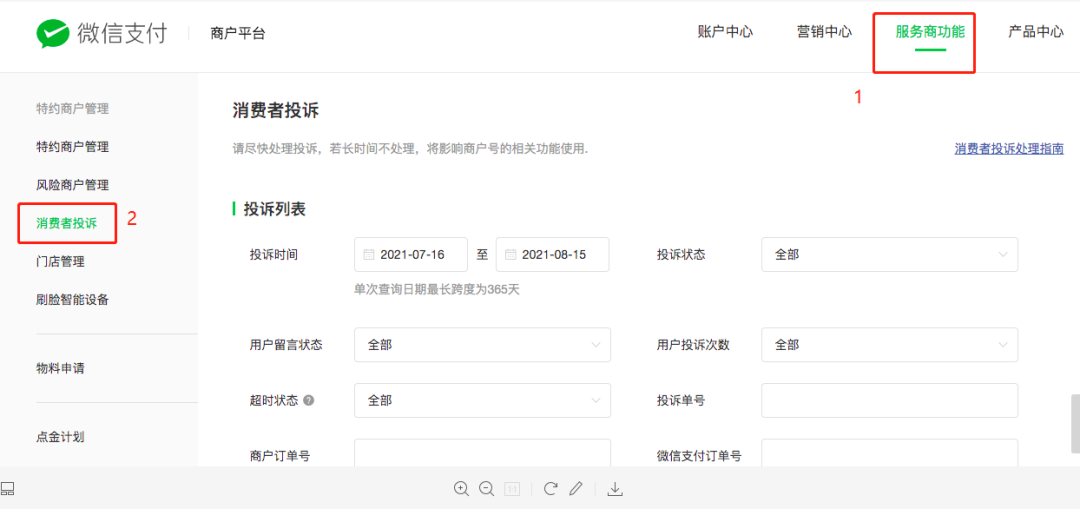
Task: Toggle the thumbnail panel icon at bottom-left
Action: (8, 489)
